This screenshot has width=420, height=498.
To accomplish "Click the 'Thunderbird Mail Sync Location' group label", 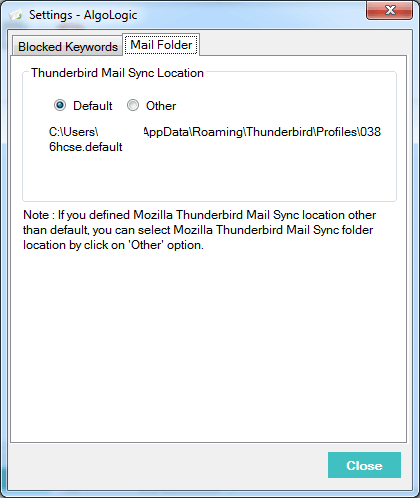I will tap(117, 73).
